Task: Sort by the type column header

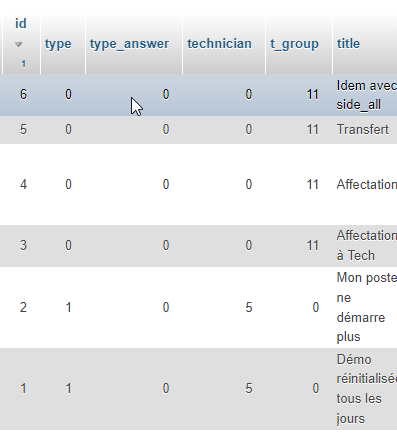Action: tap(58, 44)
